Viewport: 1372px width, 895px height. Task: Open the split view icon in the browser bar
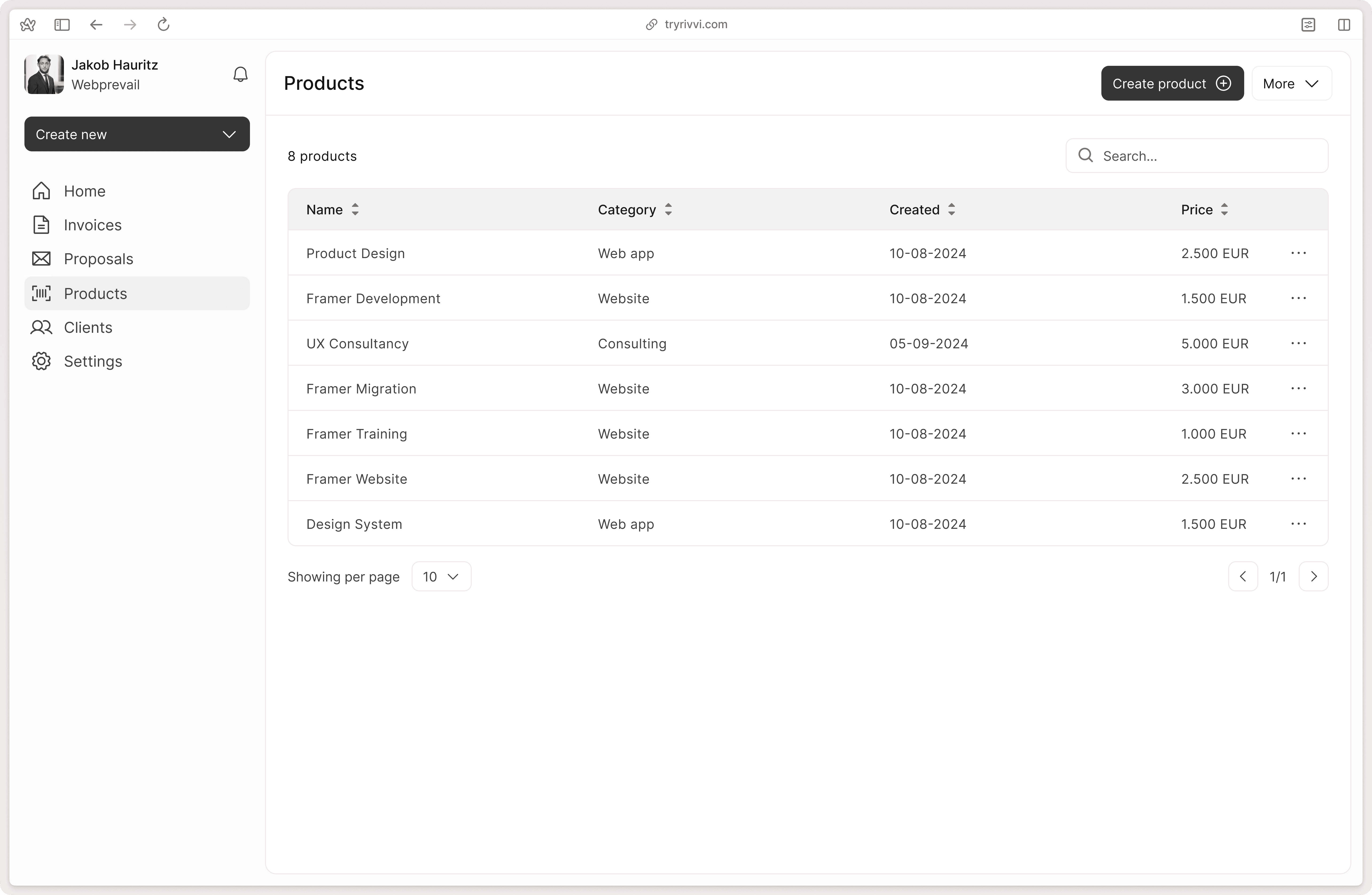(x=1344, y=24)
